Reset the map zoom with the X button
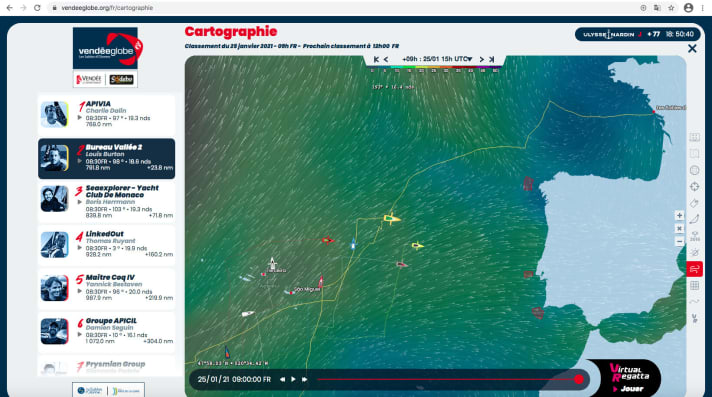The image size is (712, 397). (x=679, y=228)
